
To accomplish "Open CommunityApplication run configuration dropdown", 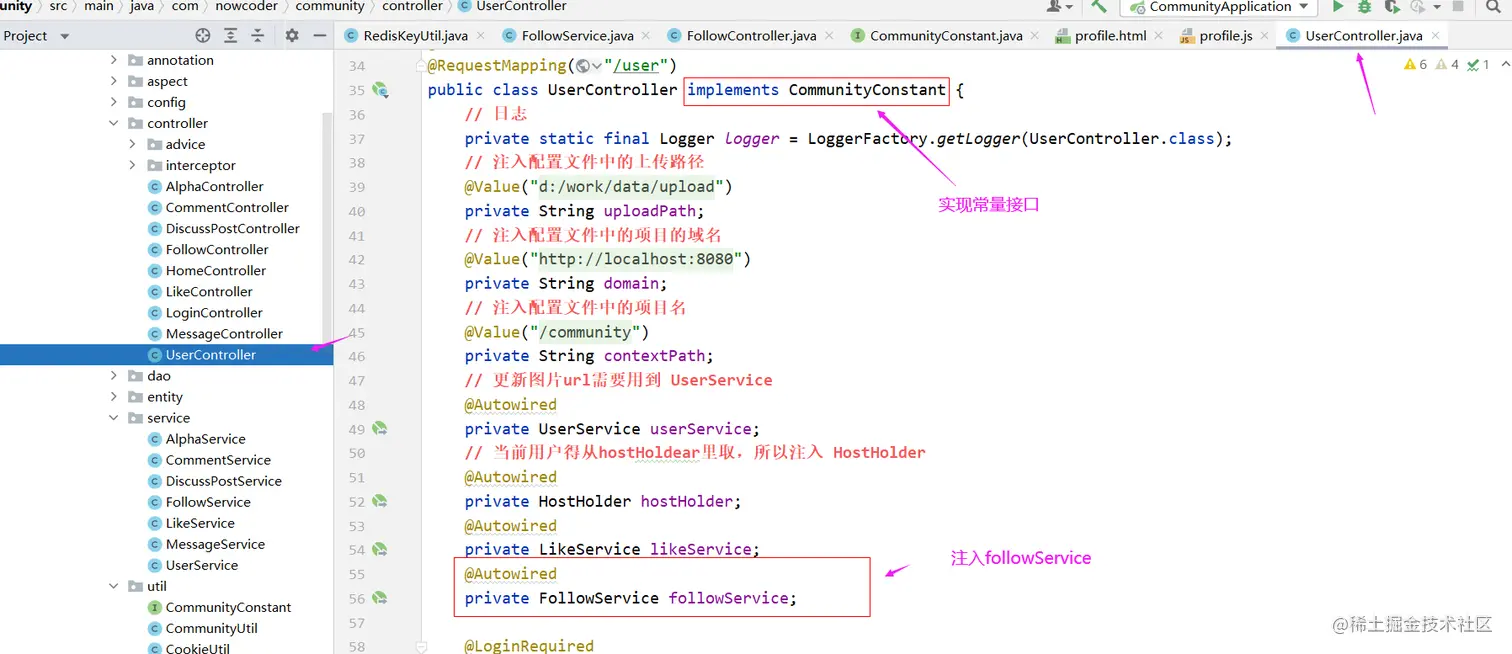I will [1220, 6].
